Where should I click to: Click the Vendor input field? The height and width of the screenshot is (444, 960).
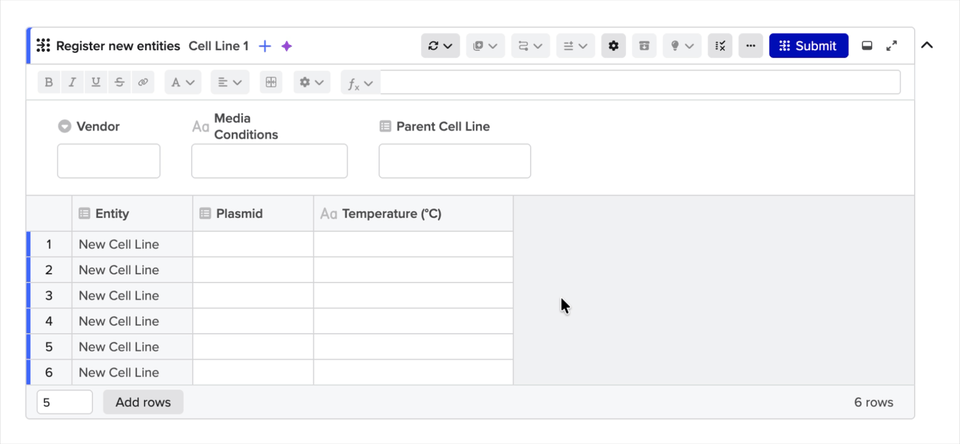tap(108, 161)
